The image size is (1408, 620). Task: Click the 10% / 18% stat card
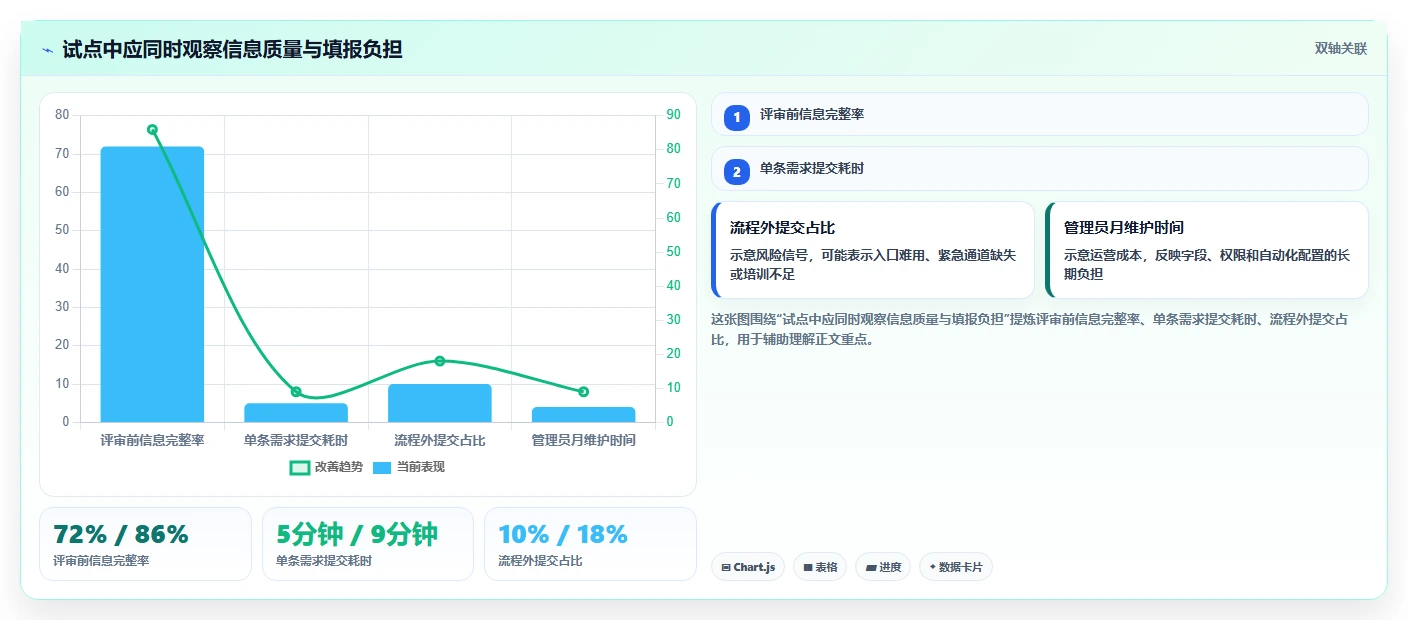[590, 544]
